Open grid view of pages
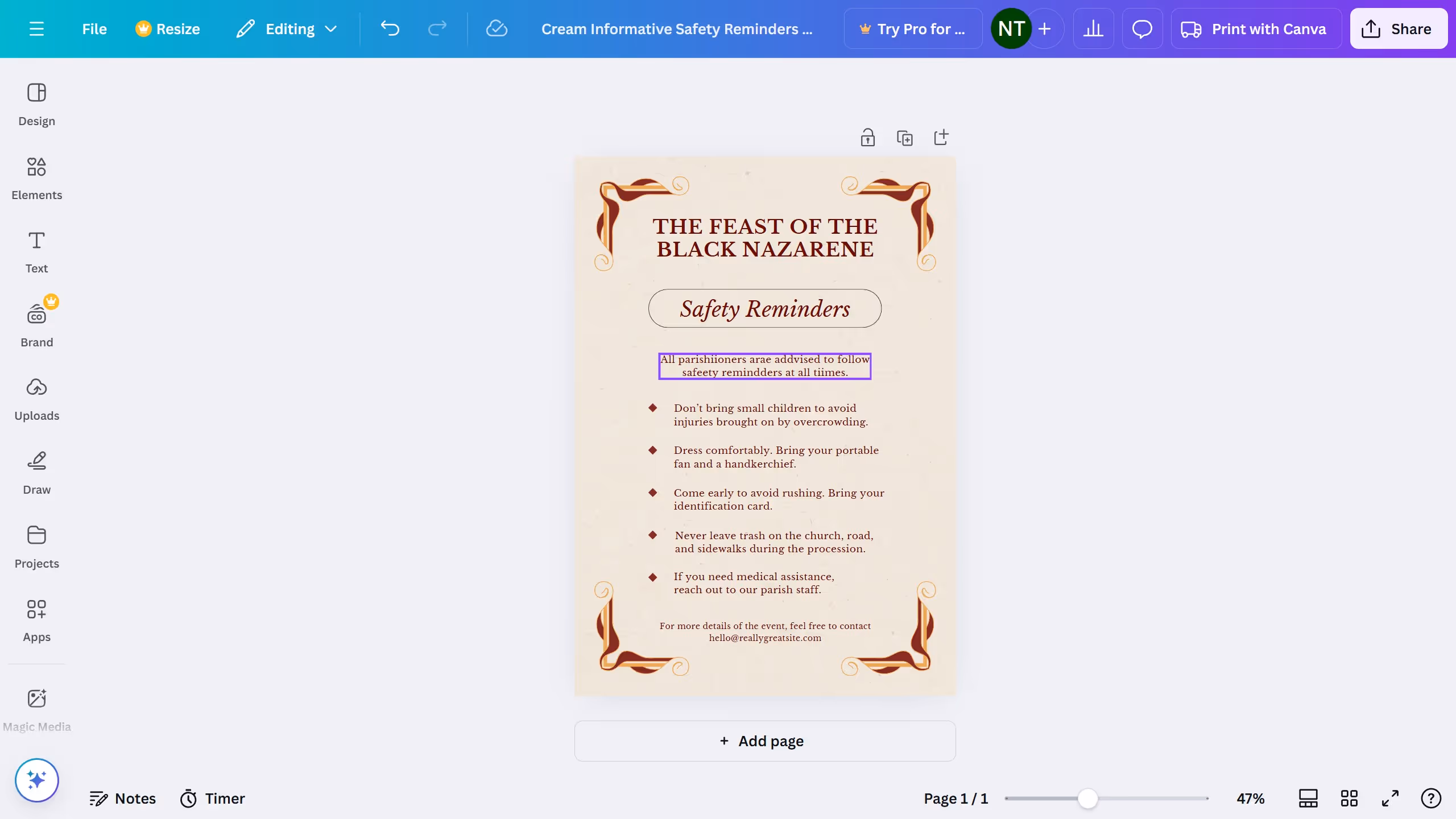Viewport: 1456px width, 819px height. click(1349, 798)
